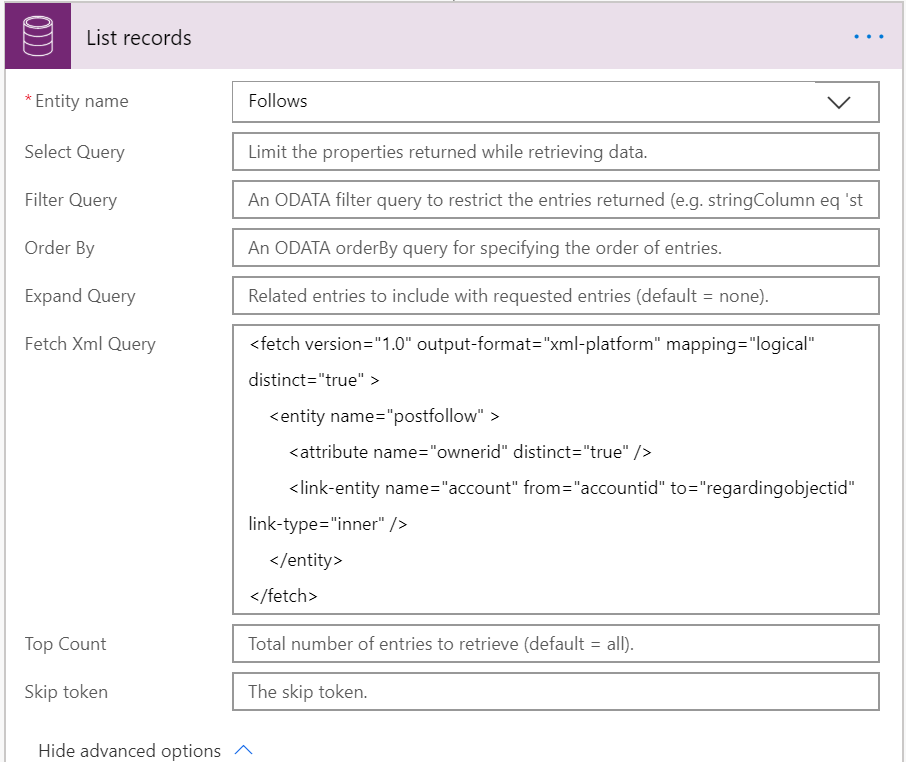Click the Filter Query input field

pyautogui.click(x=555, y=199)
